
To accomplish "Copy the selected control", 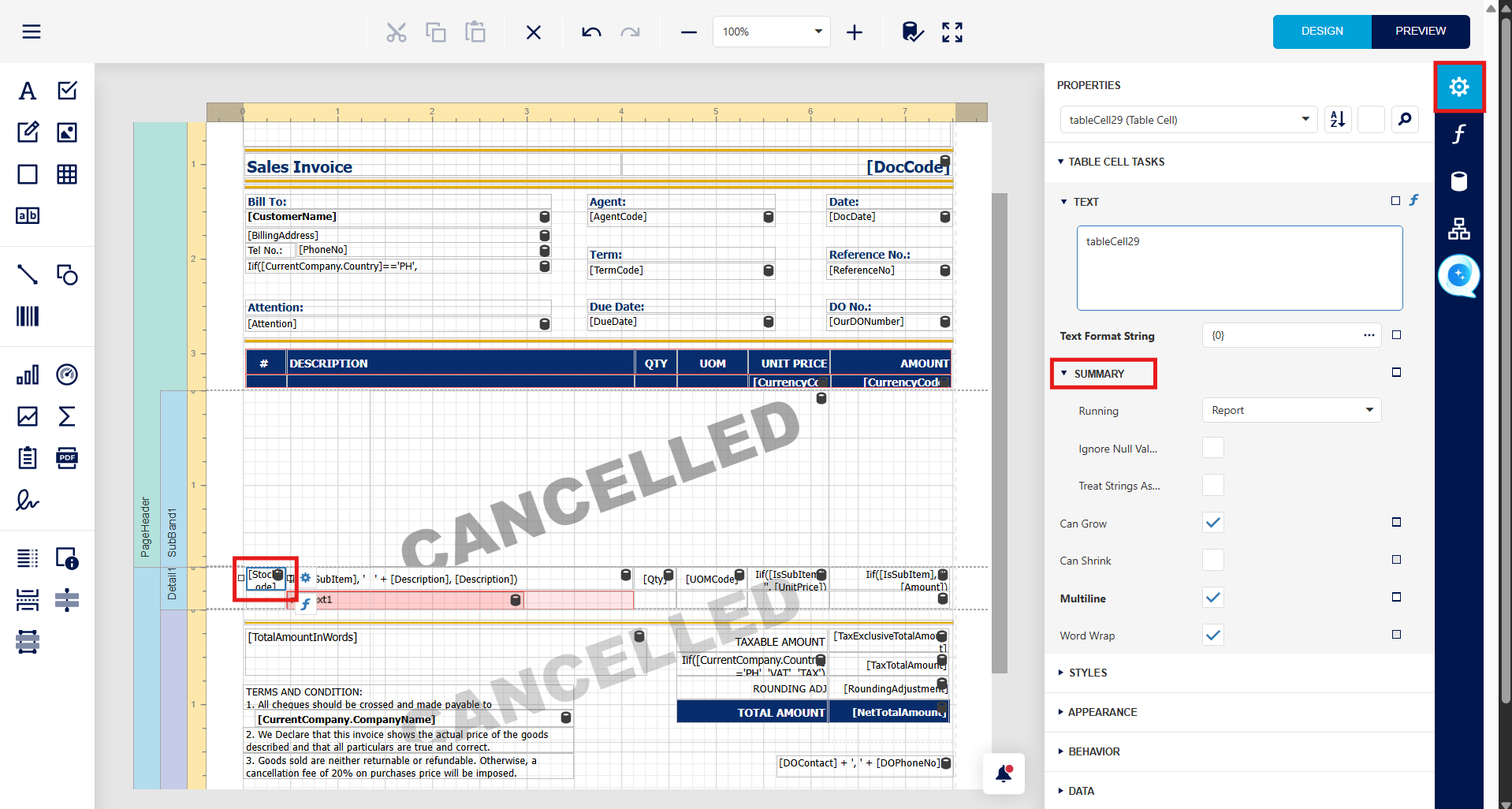I will [436, 32].
